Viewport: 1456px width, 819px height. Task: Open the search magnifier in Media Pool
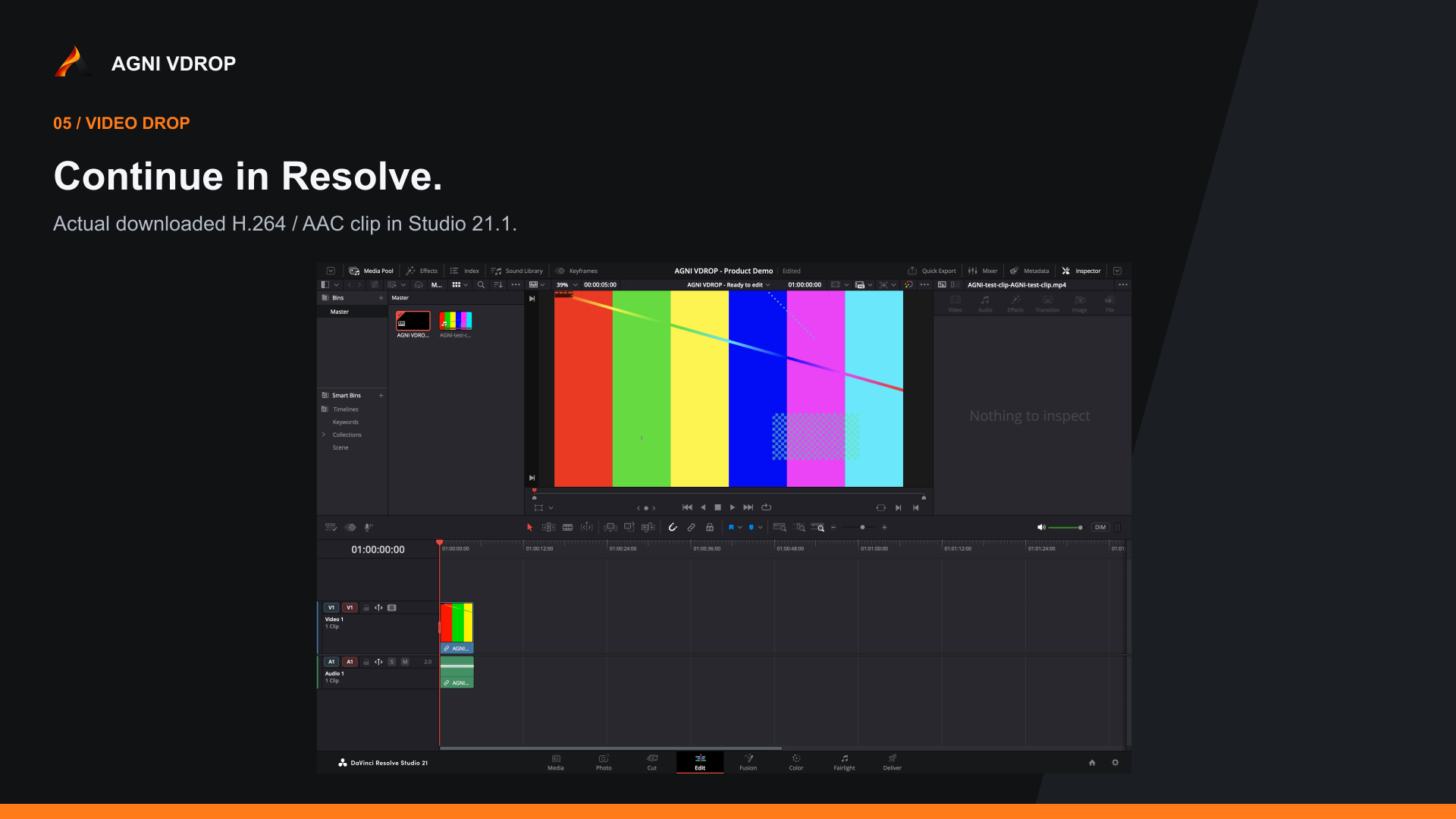[481, 285]
